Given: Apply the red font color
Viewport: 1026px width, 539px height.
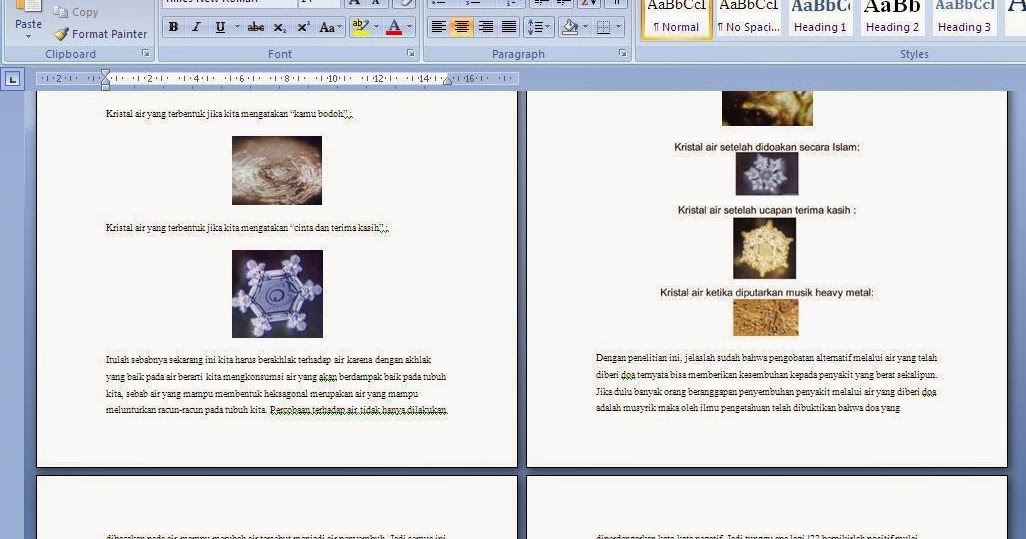Looking at the screenshot, I should pos(395,27).
